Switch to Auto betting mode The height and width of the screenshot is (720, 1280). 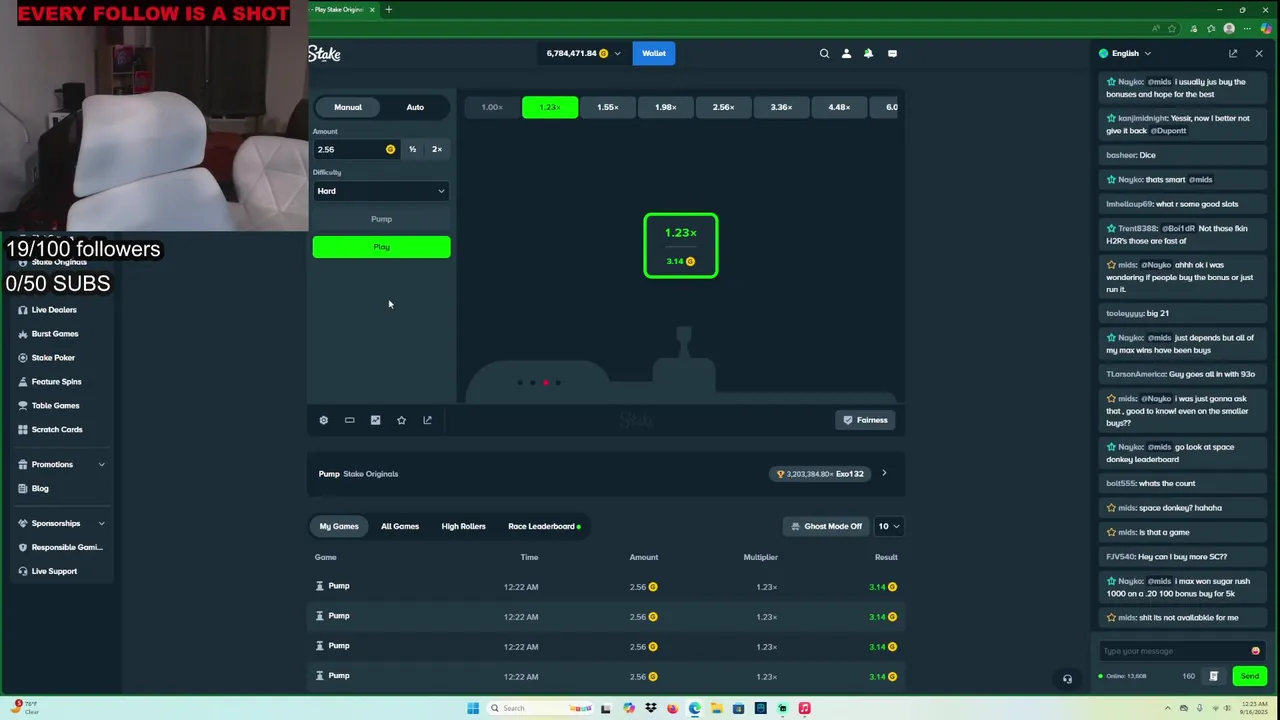click(x=415, y=107)
